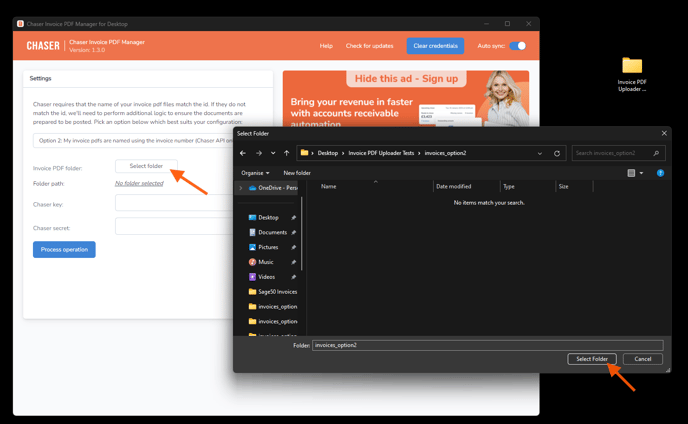Open Invoice PDF Uploader desktop folder icon

click(632, 74)
